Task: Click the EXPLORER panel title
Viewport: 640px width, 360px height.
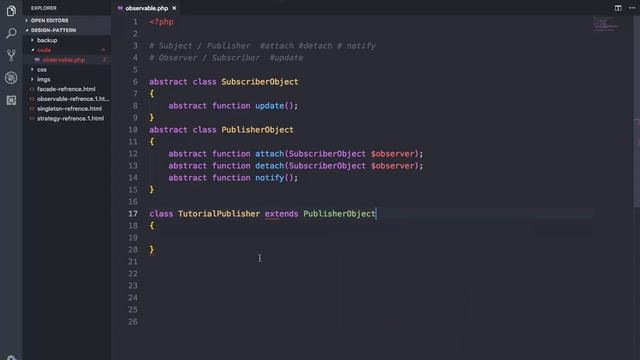Action: (43, 8)
